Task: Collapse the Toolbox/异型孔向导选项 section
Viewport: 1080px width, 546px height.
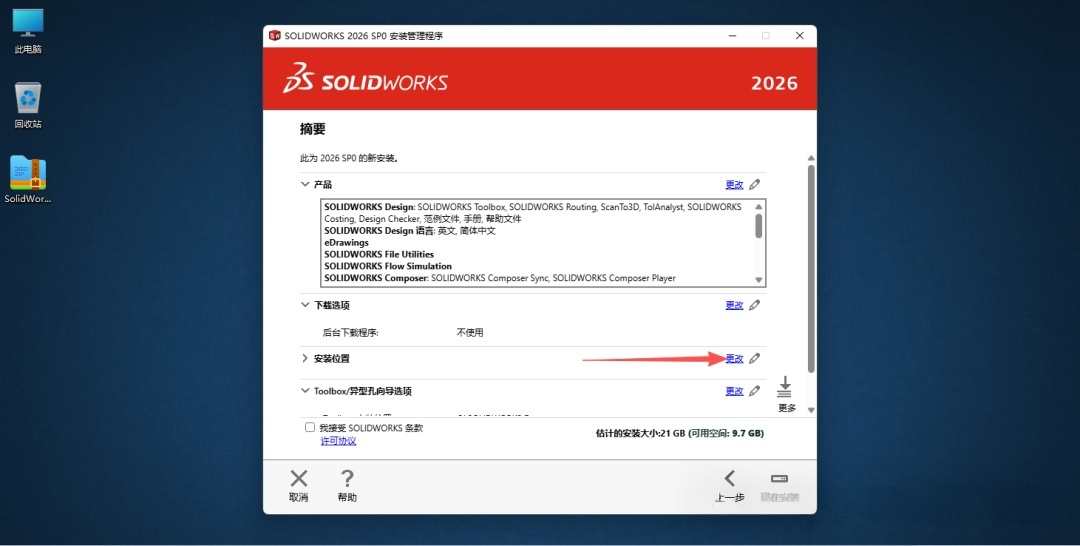Action: tap(305, 391)
